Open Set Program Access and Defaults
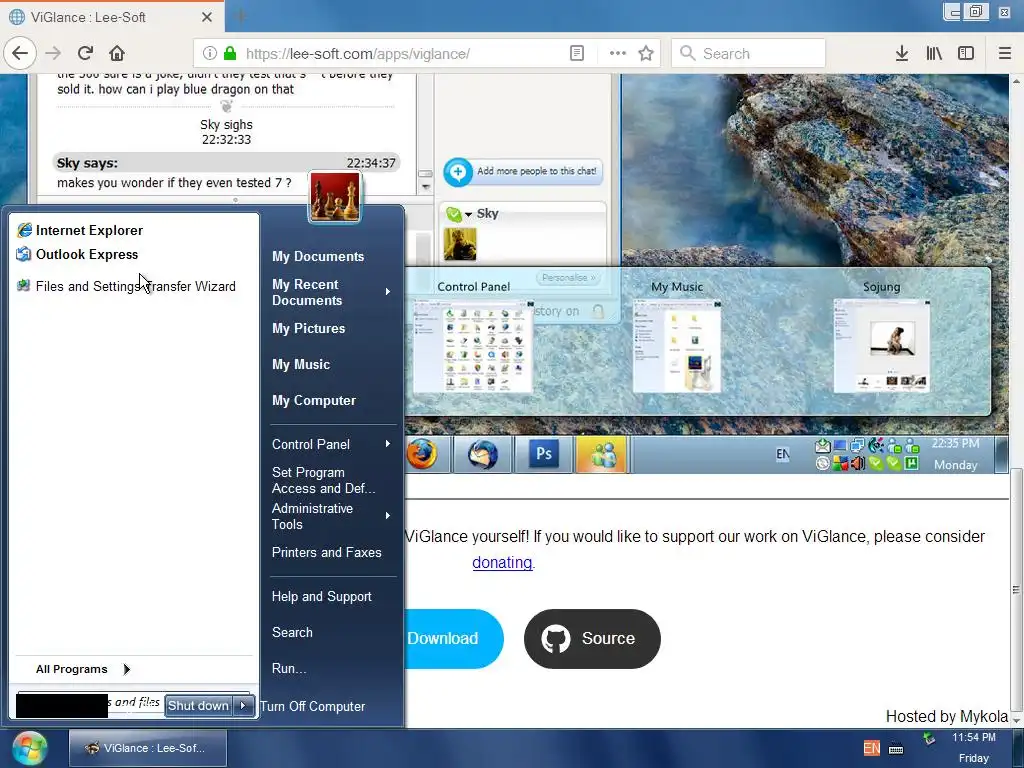Image resolution: width=1024 pixels, height=768 pixels. click(323, 480)
